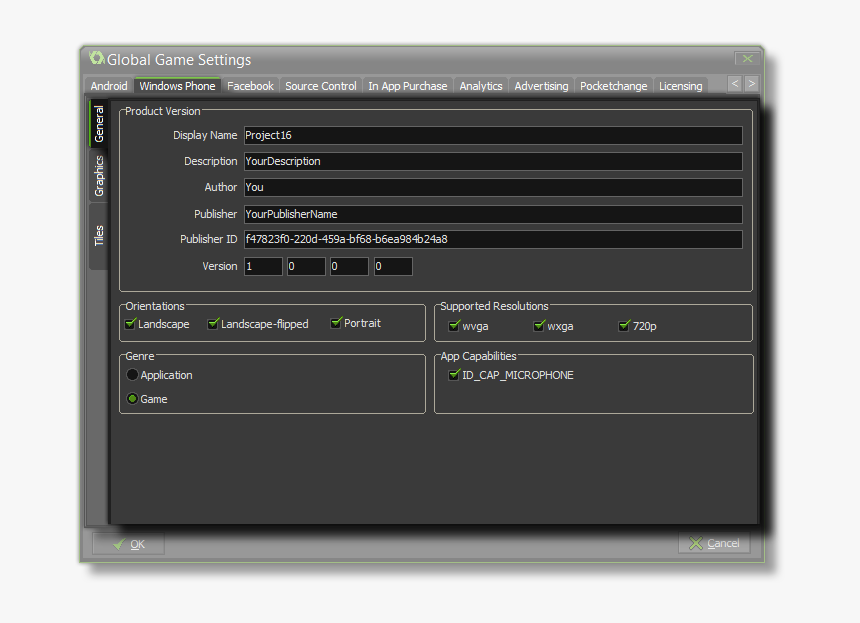This screenshot has width=860, height=623.
Task: Switch to the Pocketchange tab
Action: coord(614,86)
